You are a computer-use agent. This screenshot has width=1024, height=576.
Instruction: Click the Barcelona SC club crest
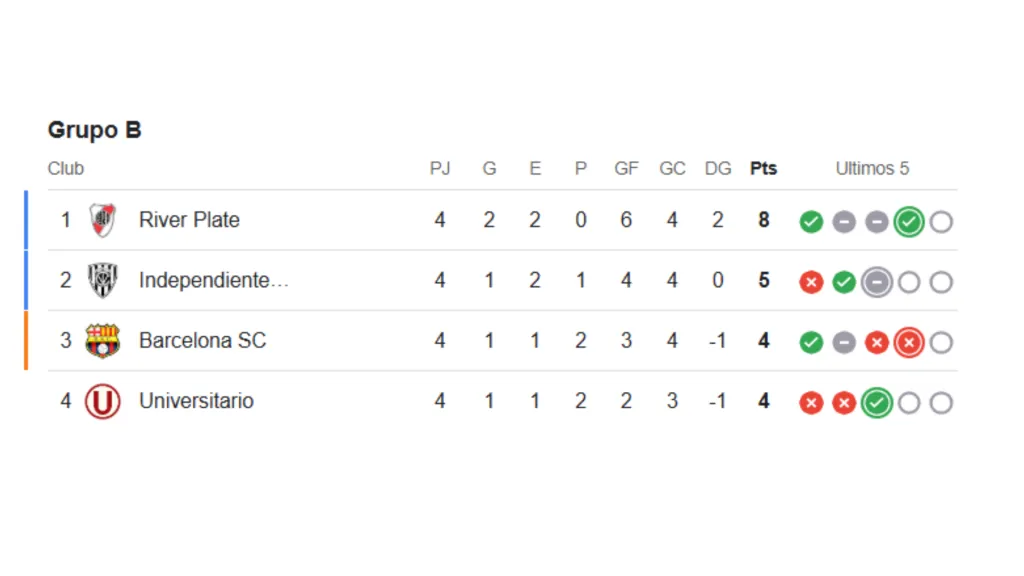103,341
